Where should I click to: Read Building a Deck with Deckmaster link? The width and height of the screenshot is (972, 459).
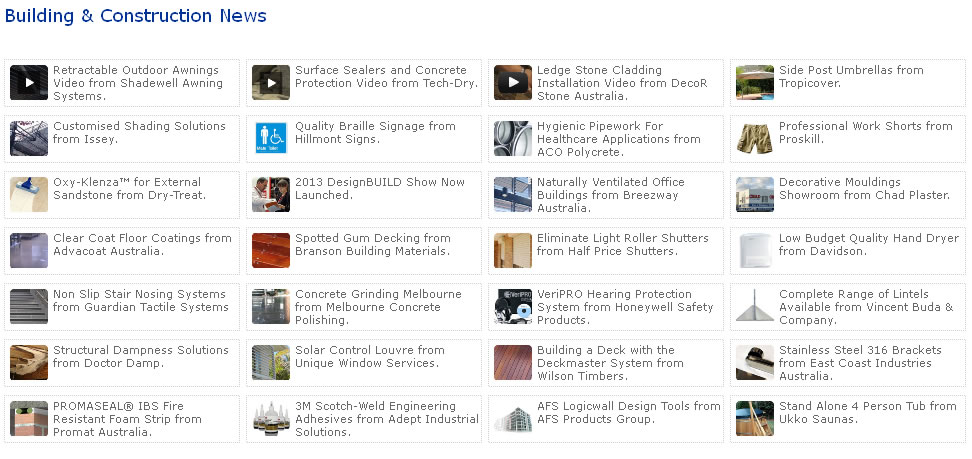click(610, 363)
